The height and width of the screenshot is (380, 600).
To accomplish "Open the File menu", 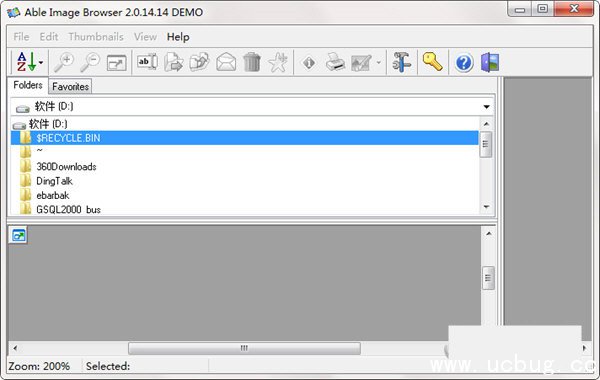I will tap(21, 37).
